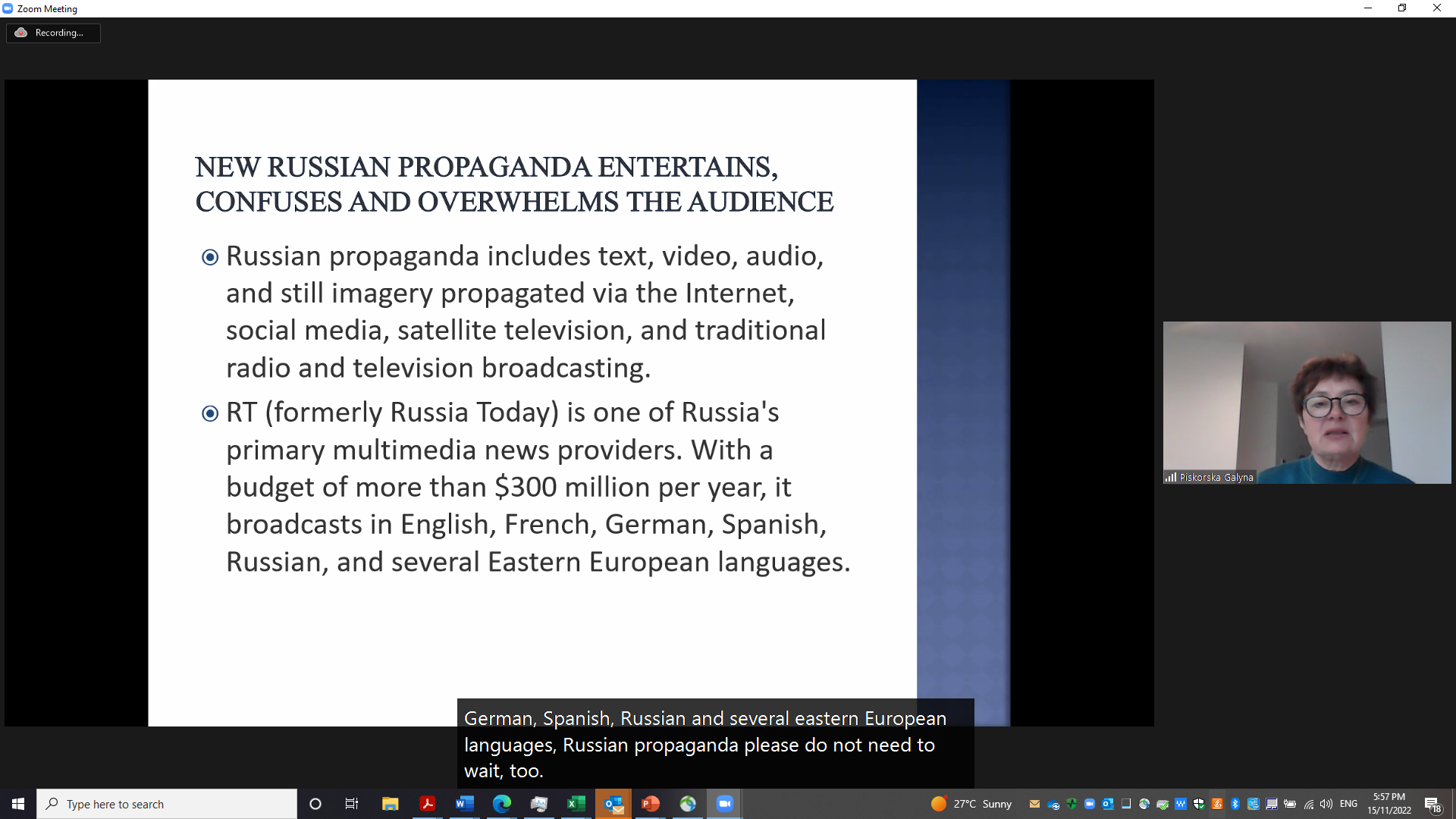1456x819 pixels.
Task: Open Outlook from the taskbar
Action: pyautogui.click(x=613, y=804)
